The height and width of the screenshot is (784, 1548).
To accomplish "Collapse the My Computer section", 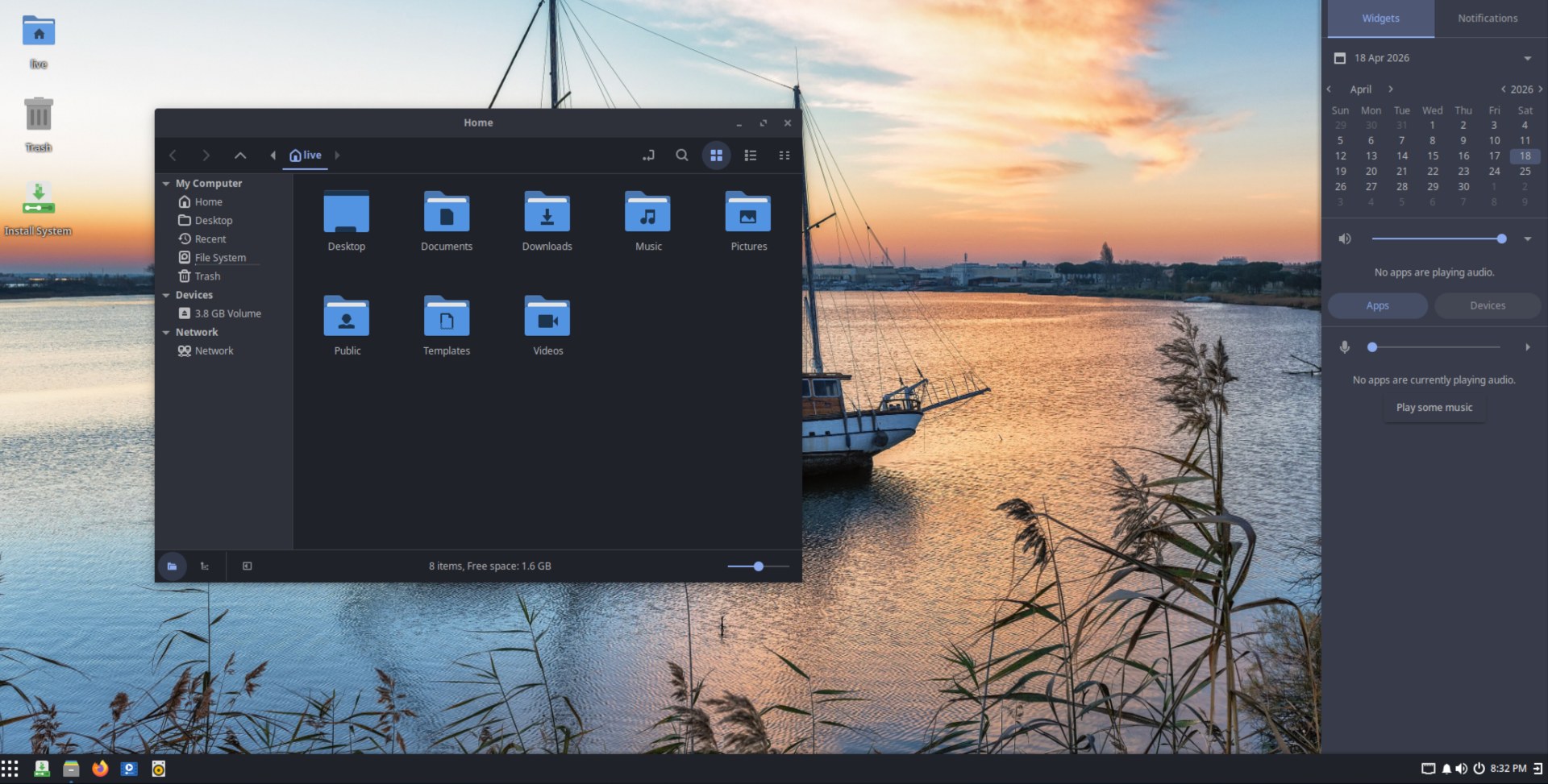I will pyautogui.click(x=166, y=184).
